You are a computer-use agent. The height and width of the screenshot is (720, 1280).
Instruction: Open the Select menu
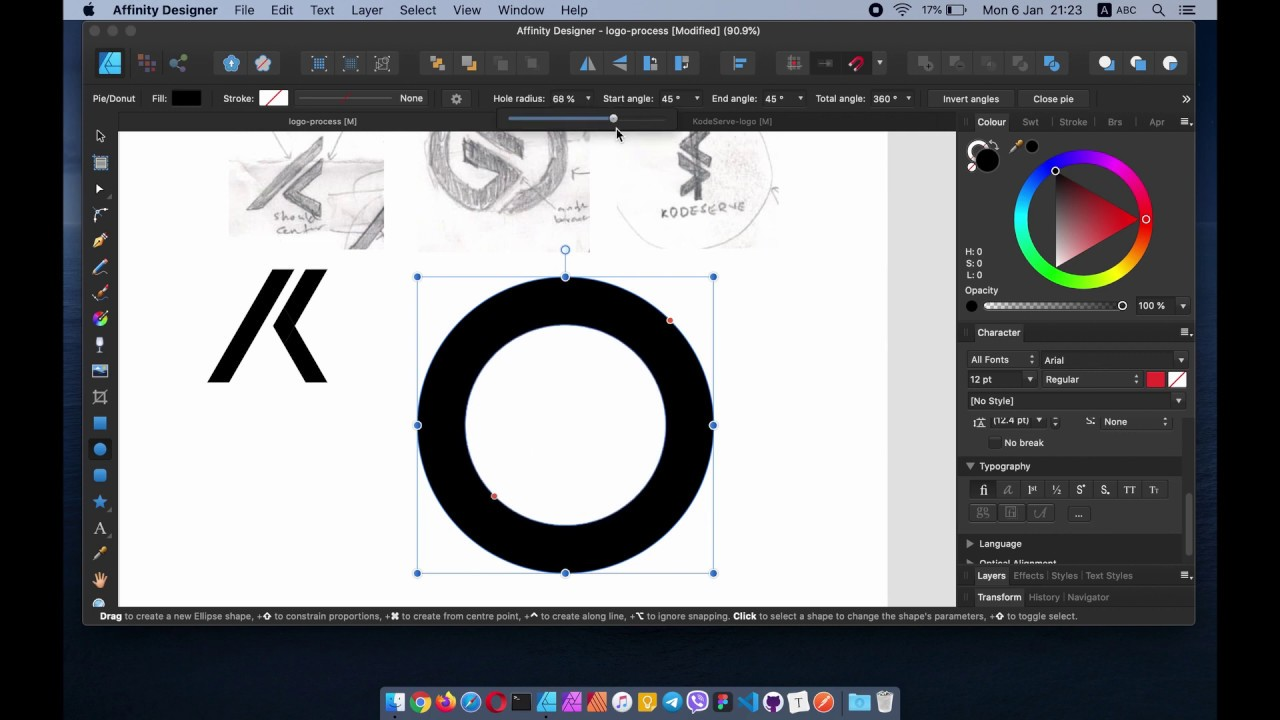(x=417, y=10)
